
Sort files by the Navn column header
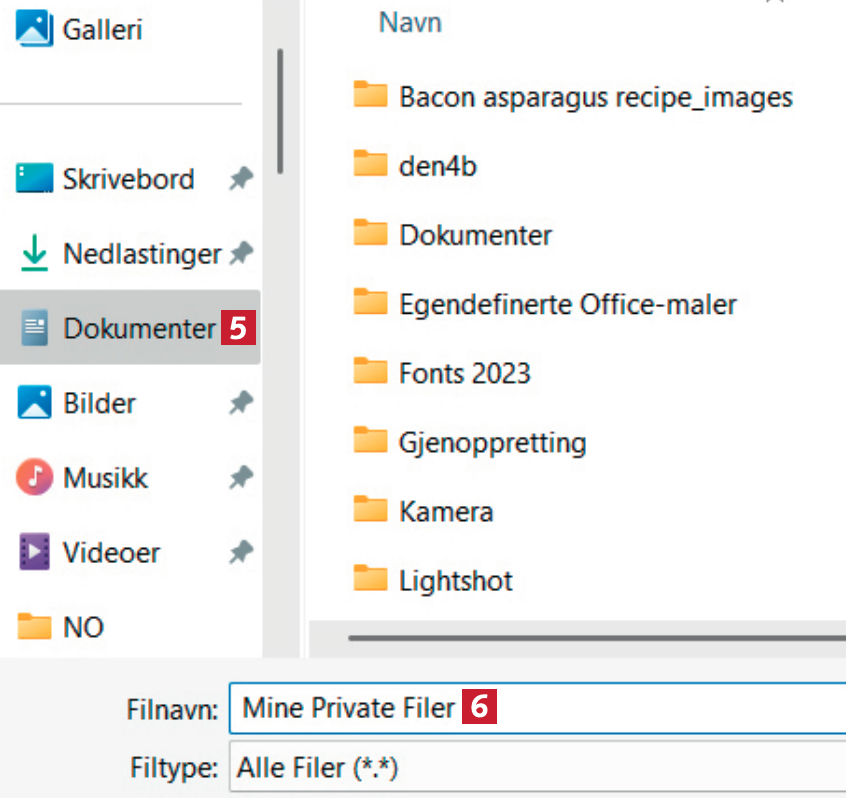click(410, 22)
